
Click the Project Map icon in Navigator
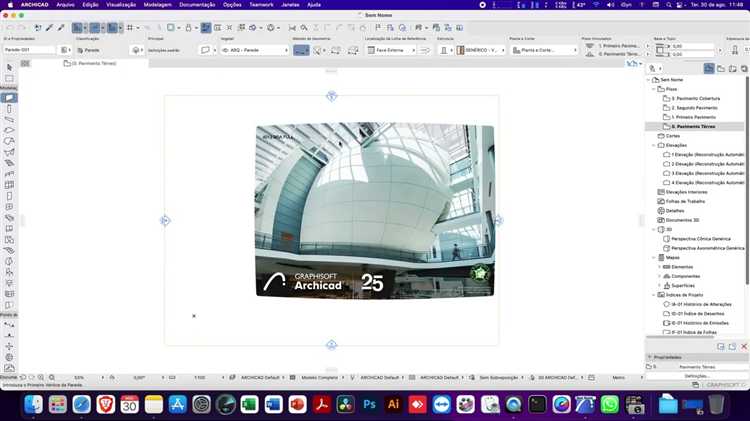coord(709,68)
